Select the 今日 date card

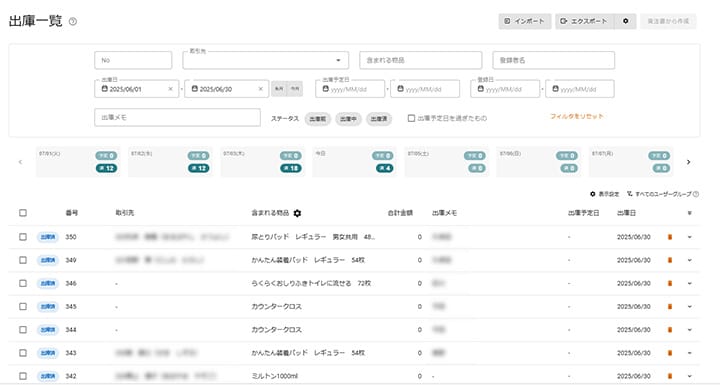click(x=354, y=162)
